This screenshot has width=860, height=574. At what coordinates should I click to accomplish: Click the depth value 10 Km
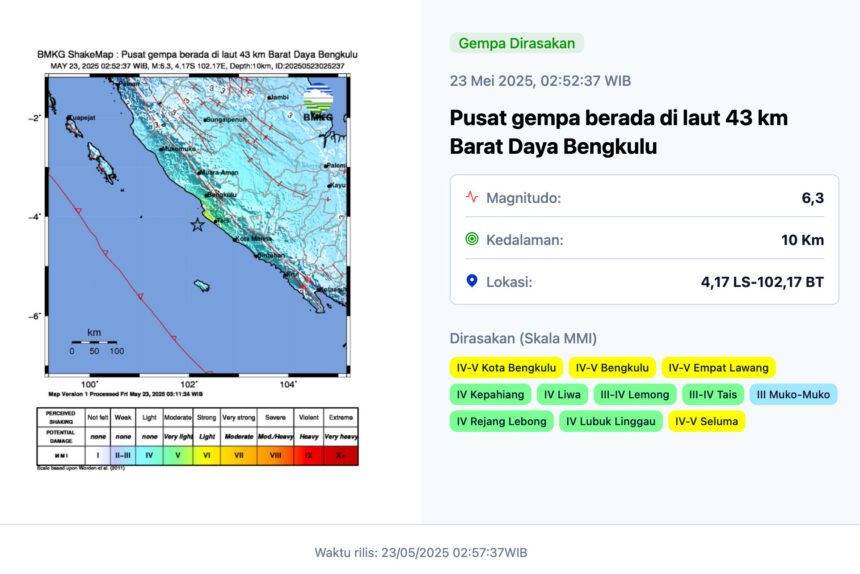(802, 240)
